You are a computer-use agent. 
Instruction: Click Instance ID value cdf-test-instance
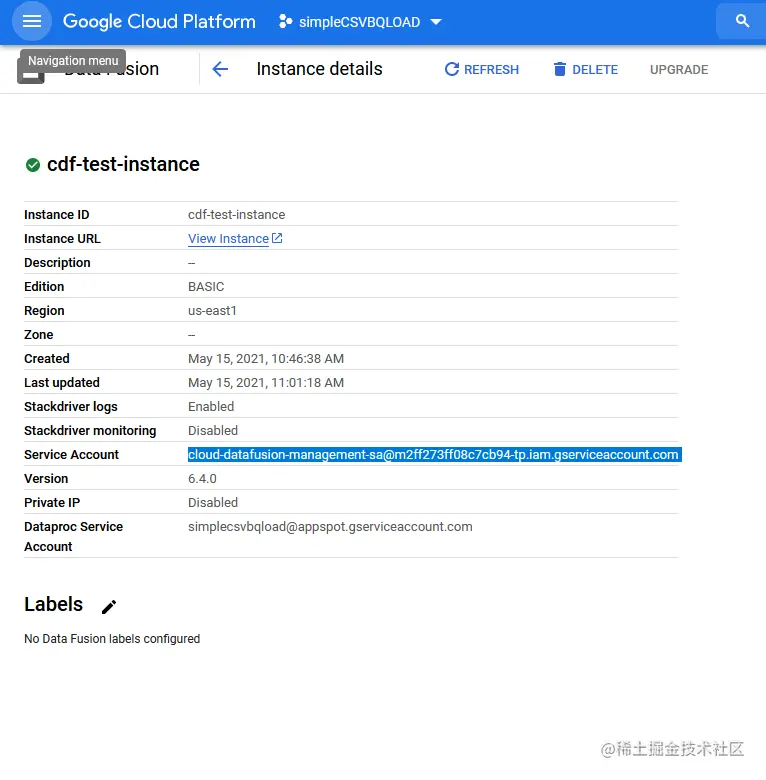[x=236, y=215]
